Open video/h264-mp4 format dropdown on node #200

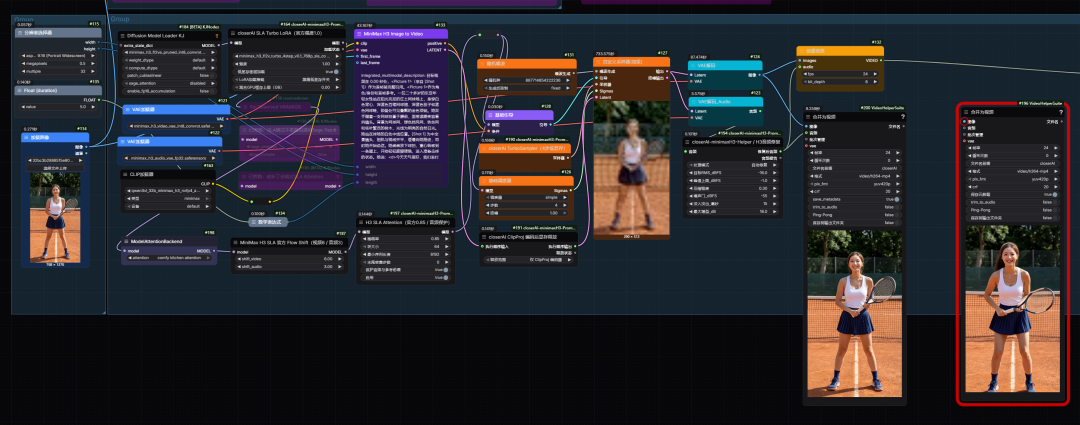(853, 175)
